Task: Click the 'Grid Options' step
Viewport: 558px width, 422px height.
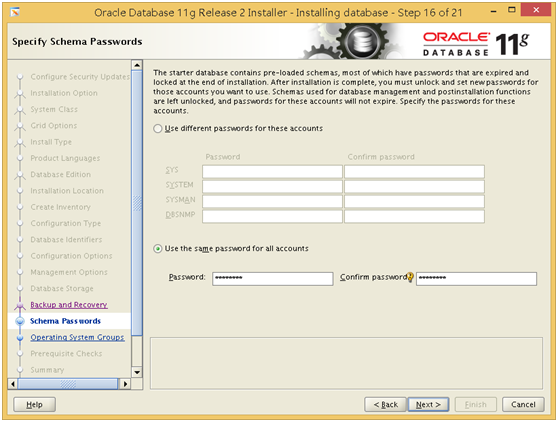Action: point(54,126)
